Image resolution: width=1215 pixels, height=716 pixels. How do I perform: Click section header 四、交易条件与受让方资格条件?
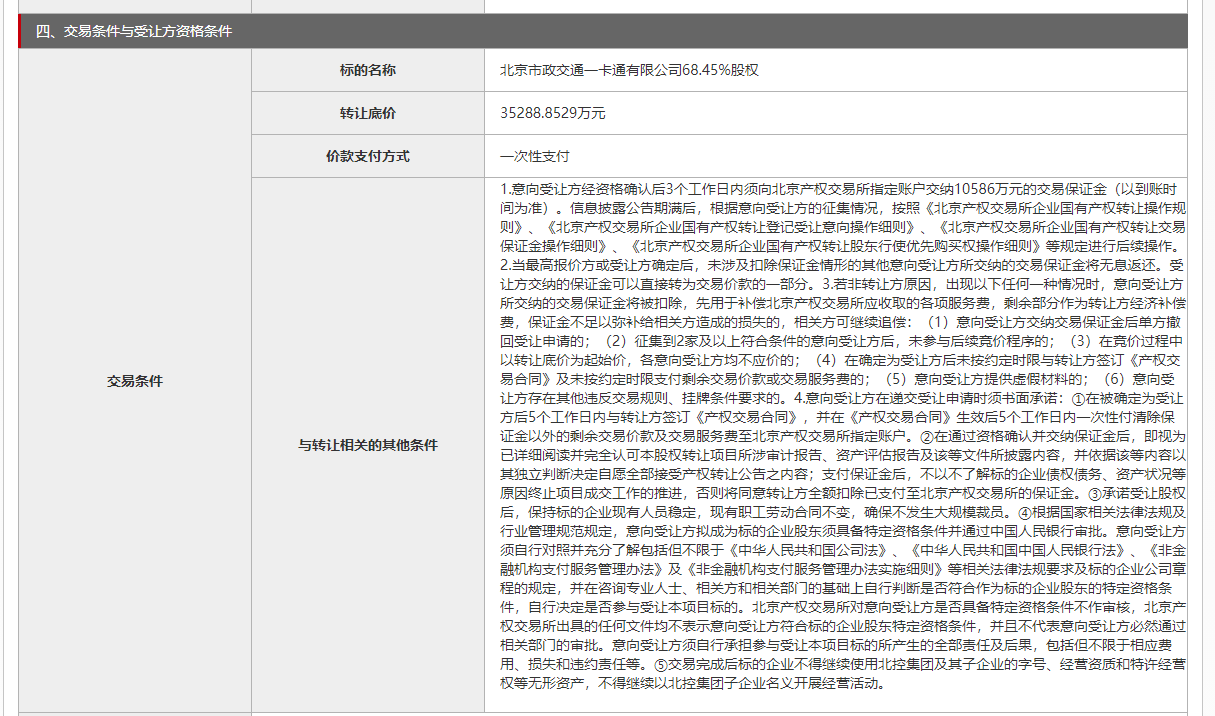coord(603,31)
